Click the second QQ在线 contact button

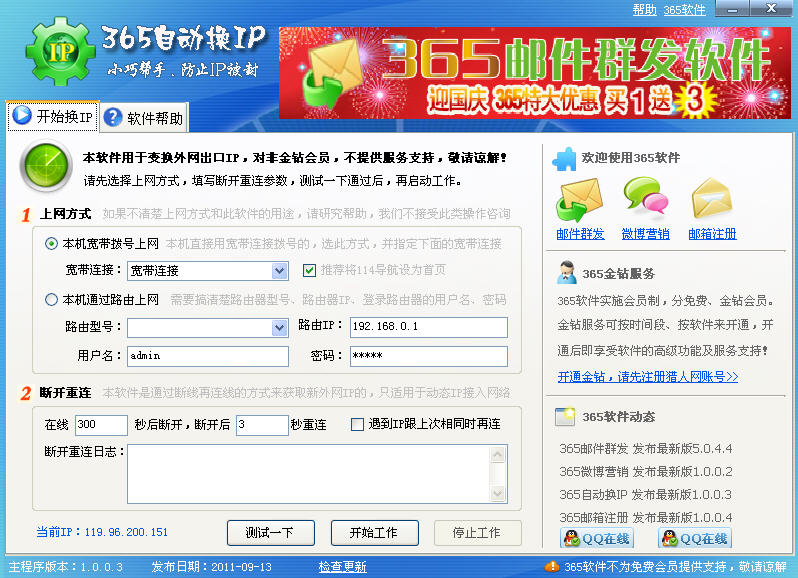694,539
